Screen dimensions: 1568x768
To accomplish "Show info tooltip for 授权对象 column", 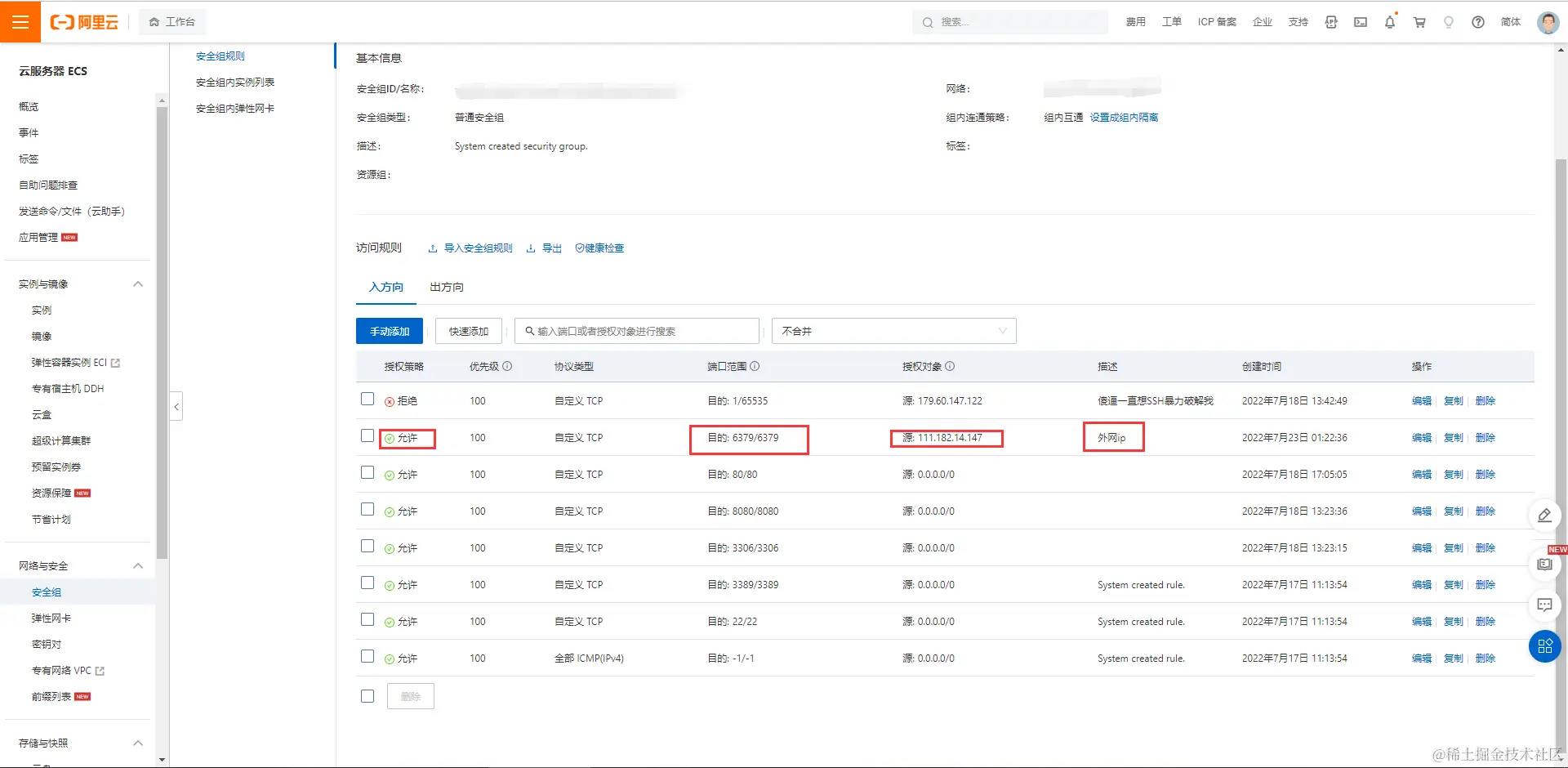I will click(950, 367).
